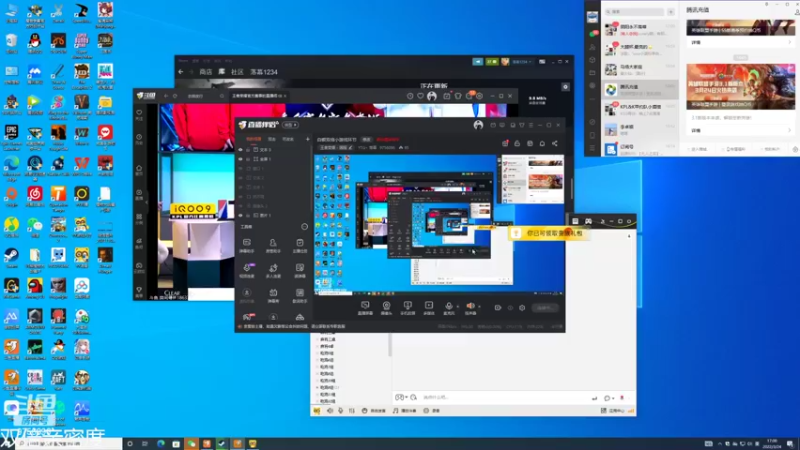Screen dimensions: 800x450
Task: Open the Steam downloads settings gear
Action: [565, 87]
